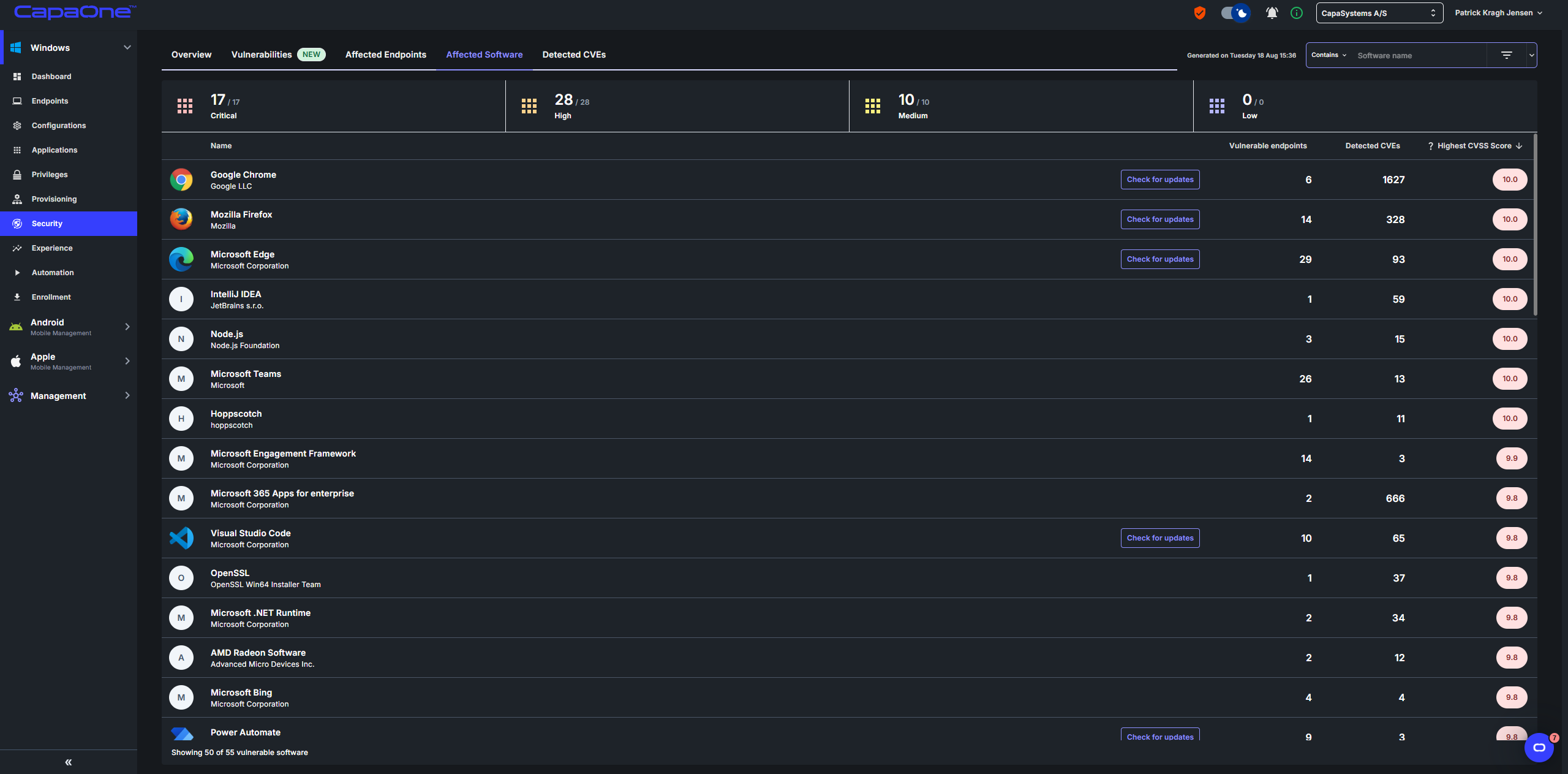Screen dimensions: 1568x774
Task: Sort by Vulnerable endpoints column
Action: [1268, 146]
